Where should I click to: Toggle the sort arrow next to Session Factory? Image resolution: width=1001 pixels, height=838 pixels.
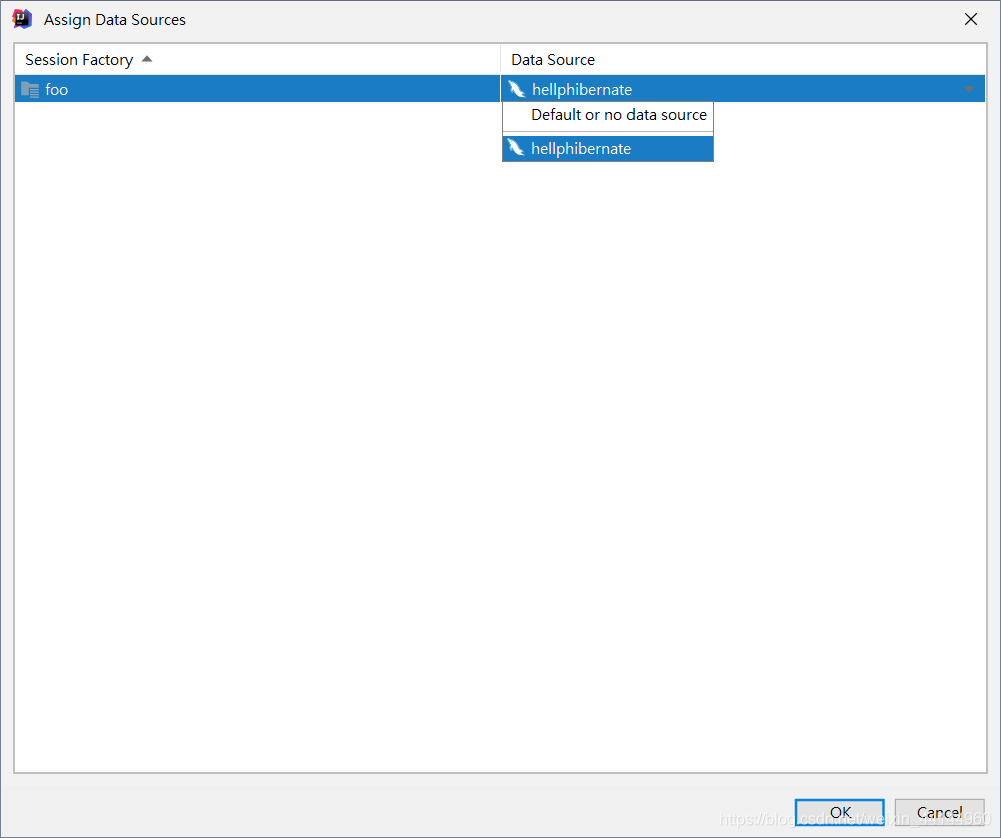pyautogui.click(x=147, y=59)
